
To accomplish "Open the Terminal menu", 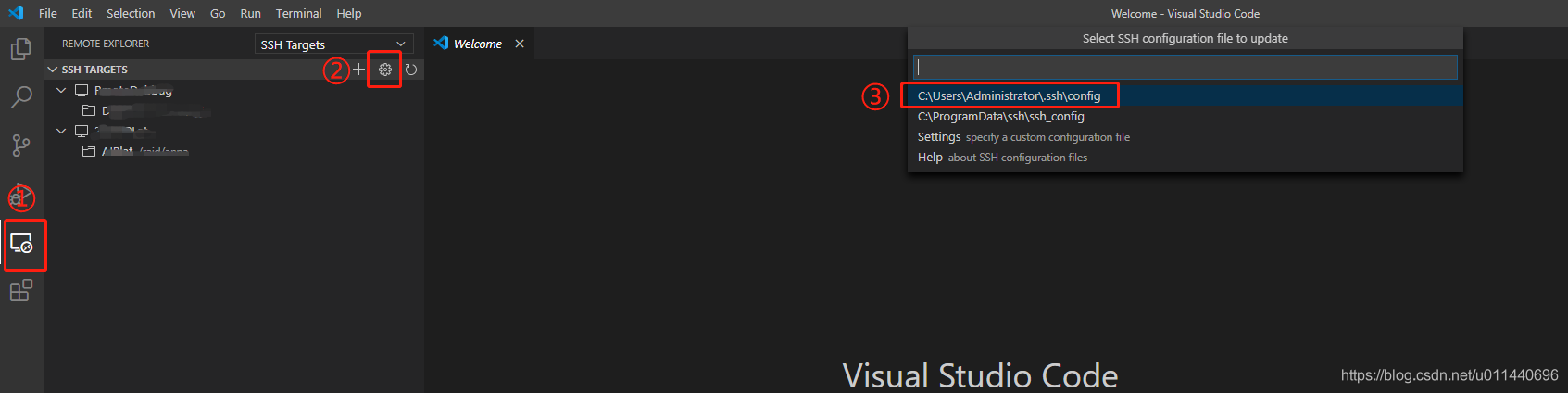I will 298,13.
